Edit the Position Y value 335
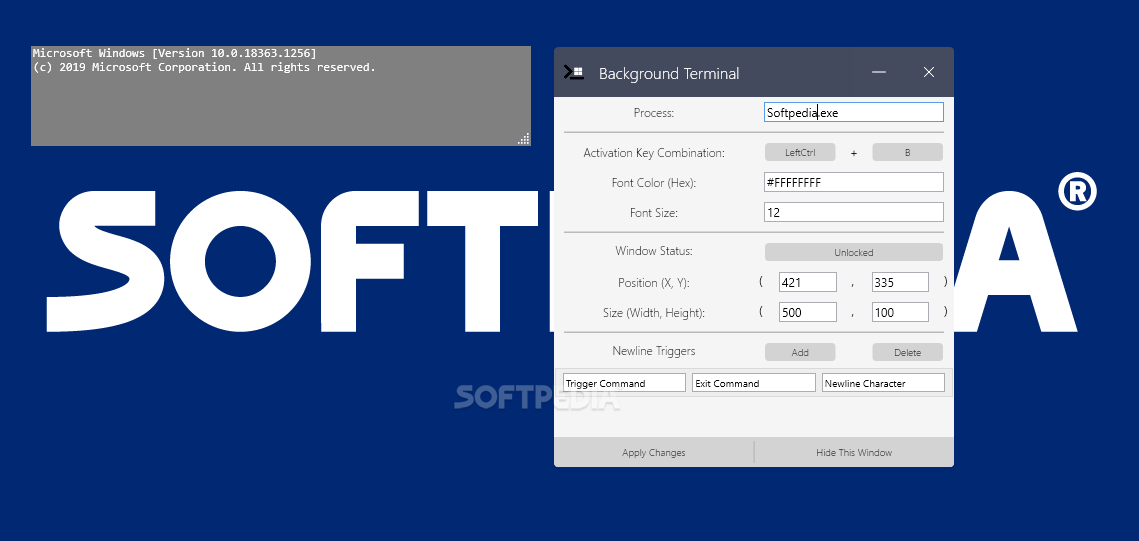Image resolution: width=1139 pixels, height=541 pixels. tap(900, 282)
